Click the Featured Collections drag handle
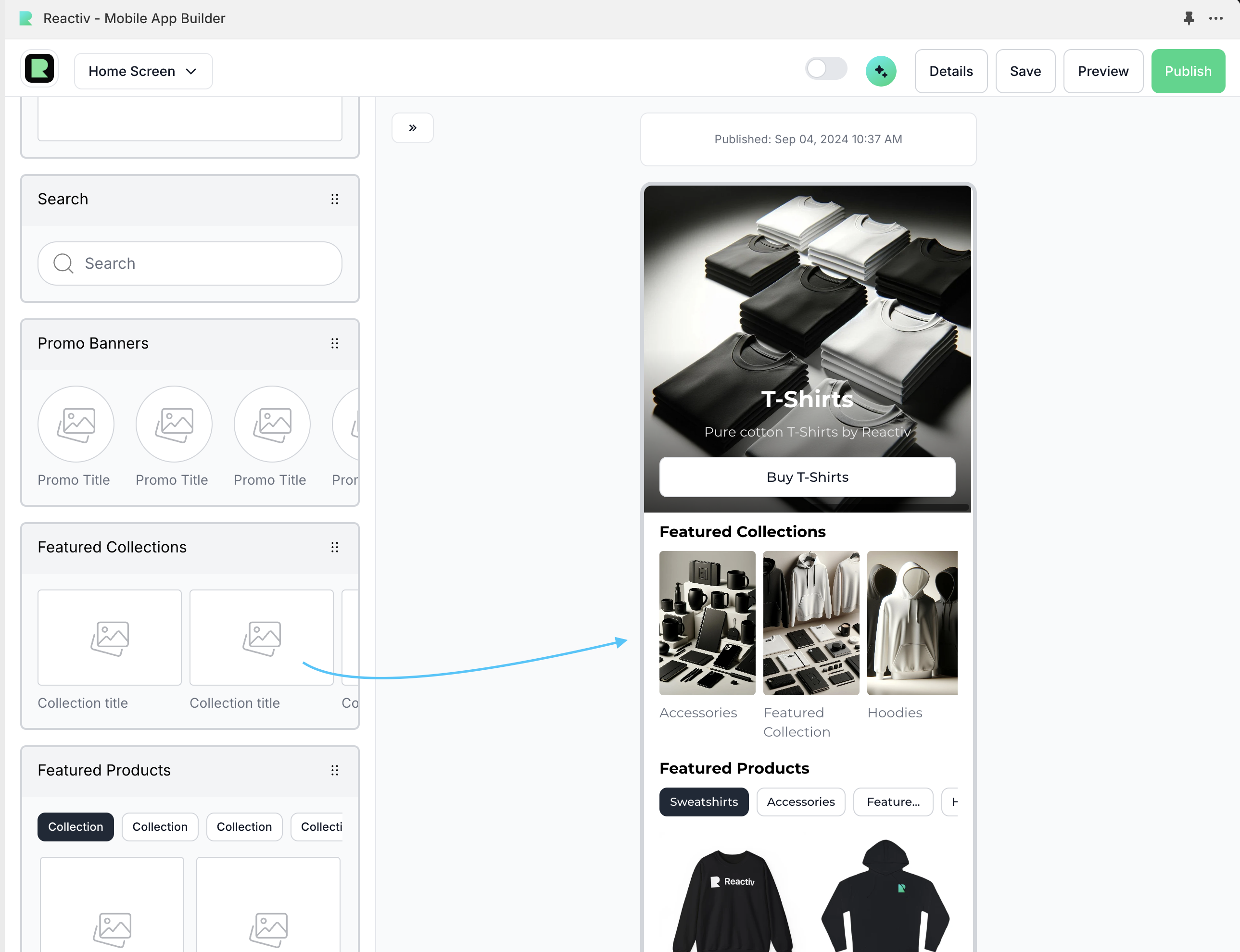This screenshot has height=952, width=1240. pos(334,547)
